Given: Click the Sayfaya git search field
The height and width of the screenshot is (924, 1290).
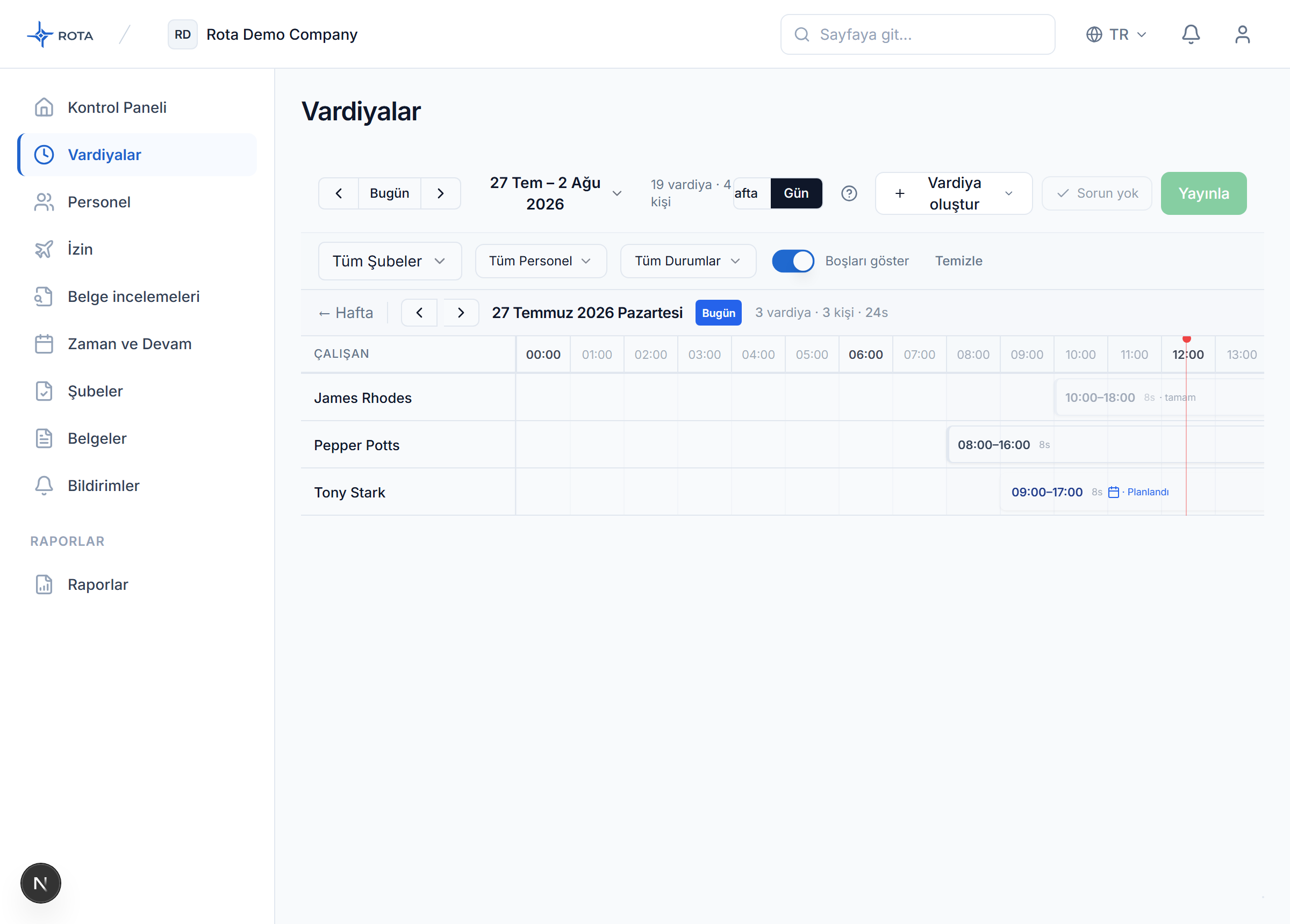Looking at the screenshot, I should 918,35.
